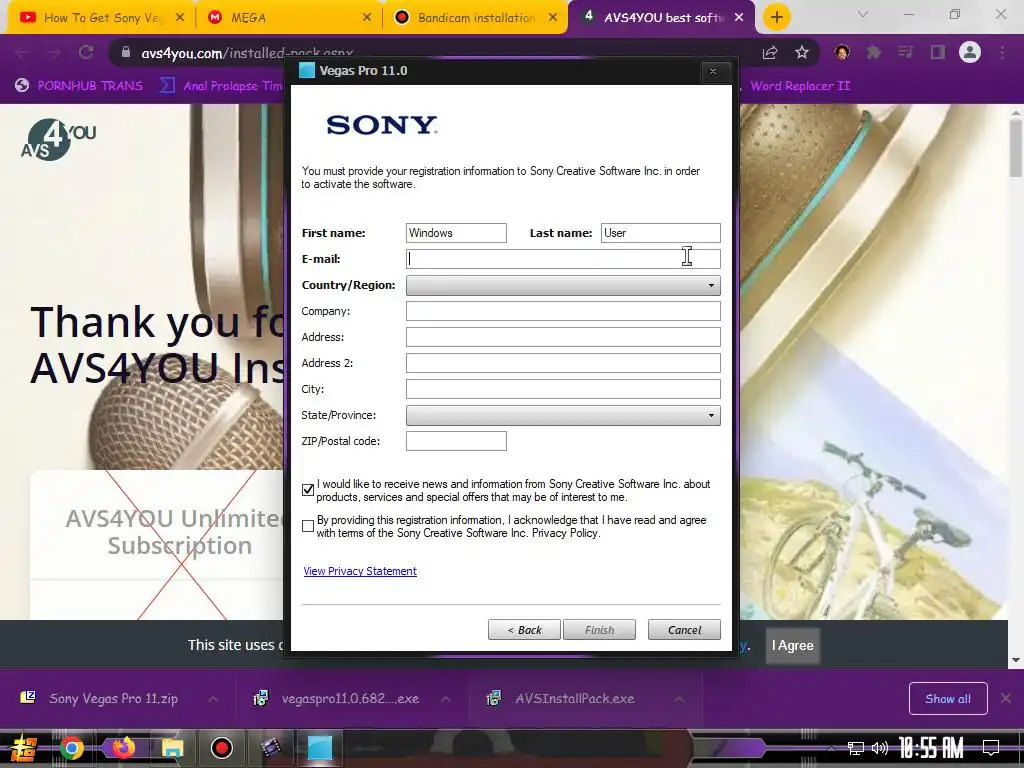Close the MEGA tab
This screenshot has width=1024, height=768.
(367, 18)
